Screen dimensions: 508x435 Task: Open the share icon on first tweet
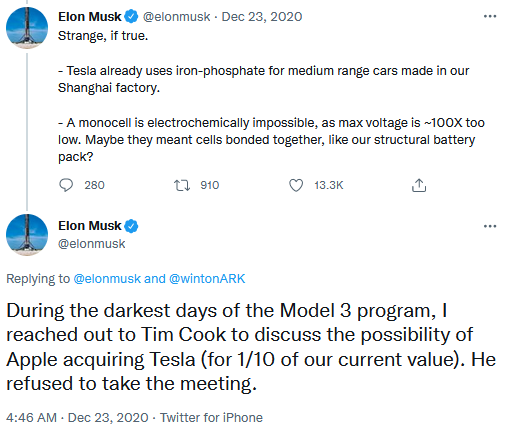419,185
